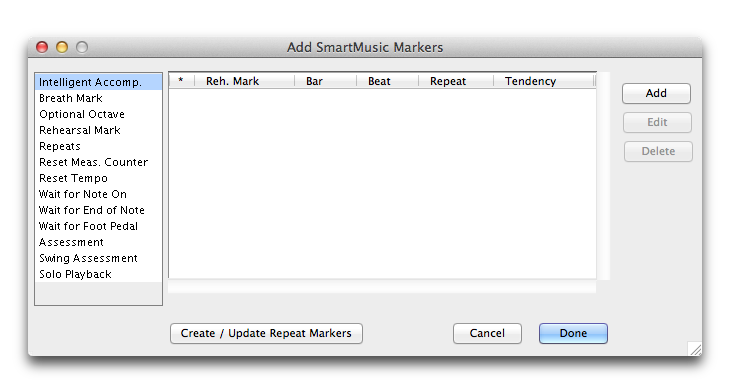This screenshot has width=730, height=392.
Task: Click the Tendency column header
Action: click(544, 81)
